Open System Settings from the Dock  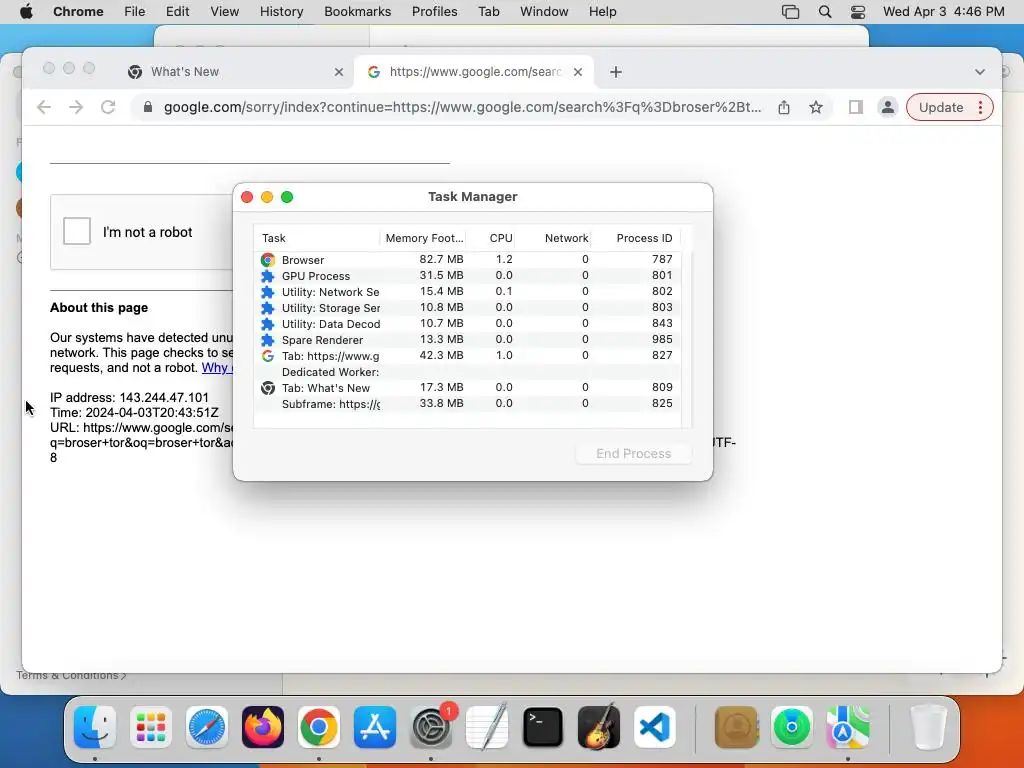pyautogui.click(x=431, y=727)
